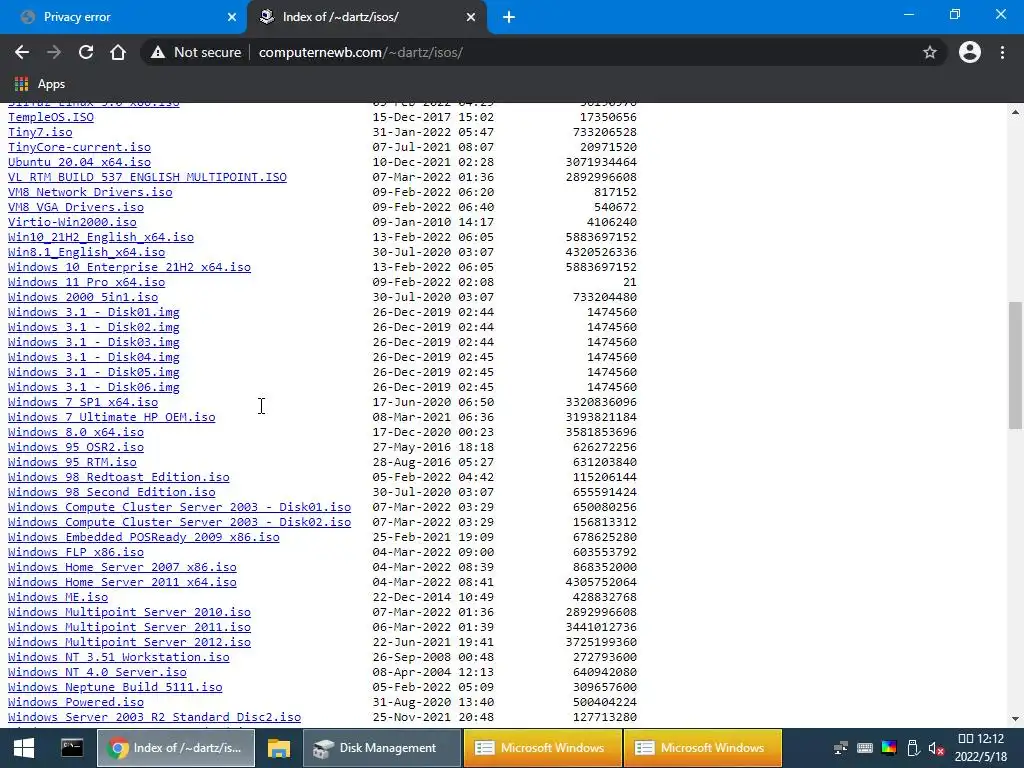Open Windows_3.1_-_Disk01.img link
The image size is (1024, 768).
pyautogui.click(x=94, y=312)
